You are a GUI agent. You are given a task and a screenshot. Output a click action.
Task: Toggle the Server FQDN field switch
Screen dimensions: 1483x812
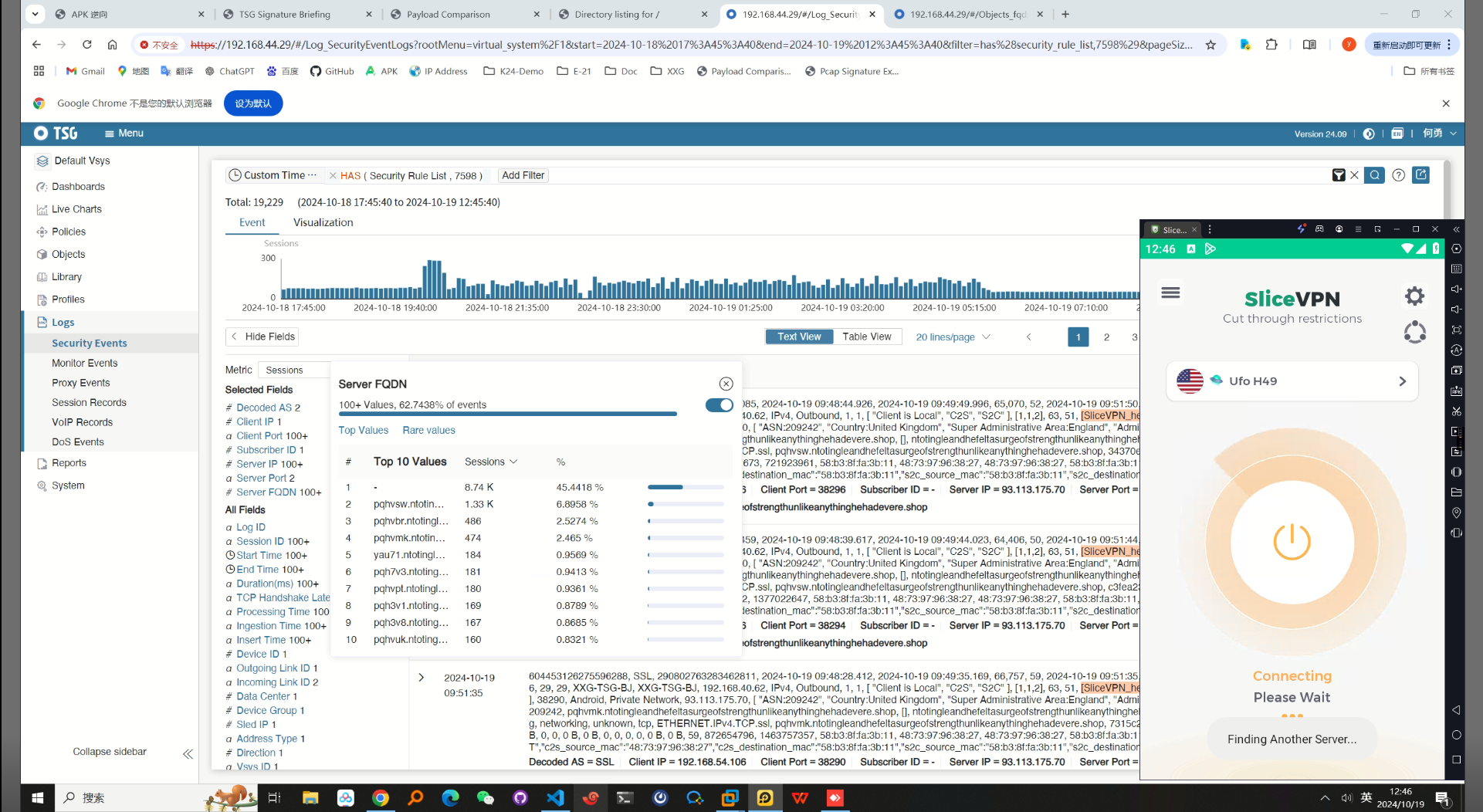[719, 405]
